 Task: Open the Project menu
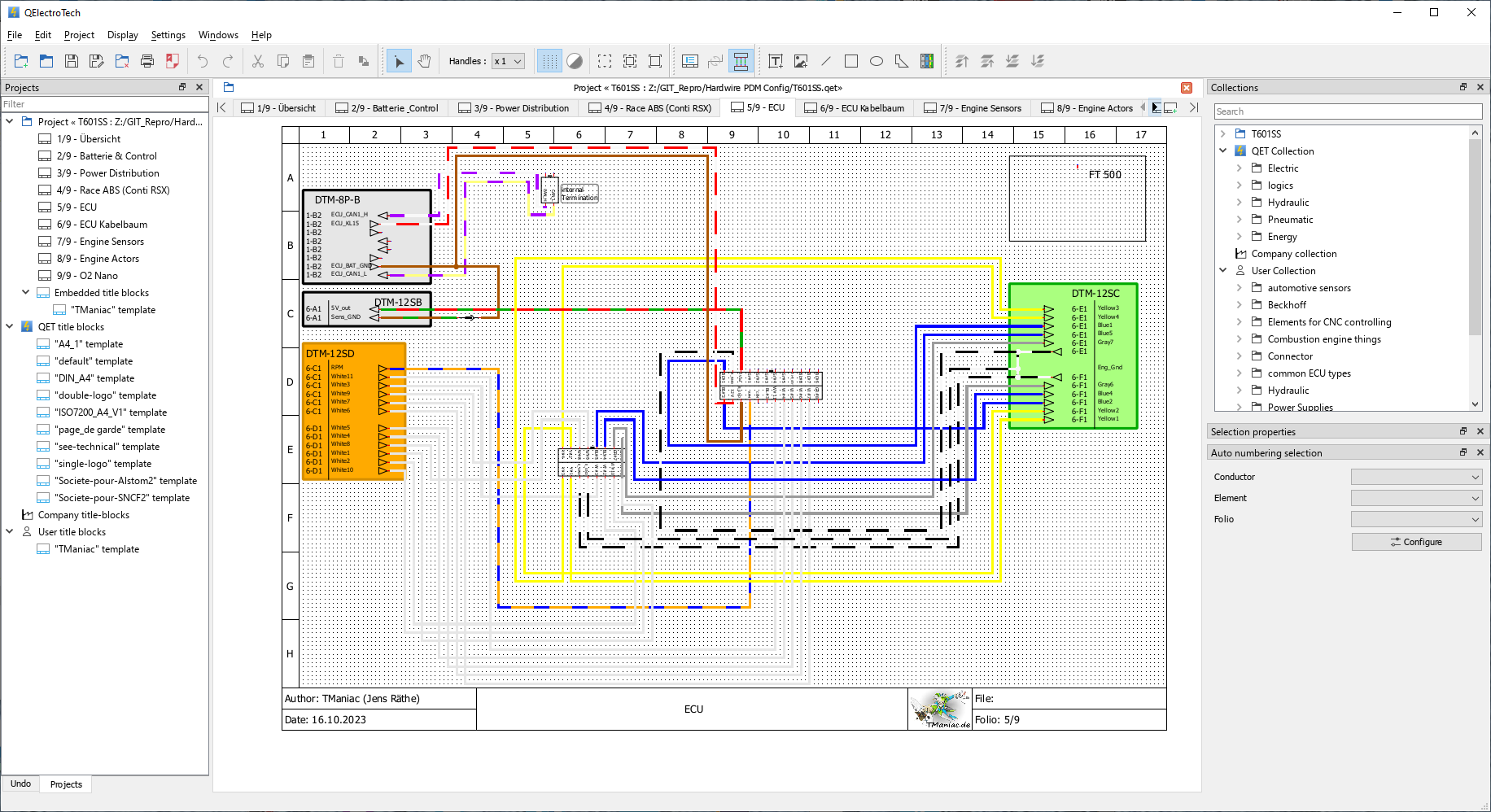point(79,35)
